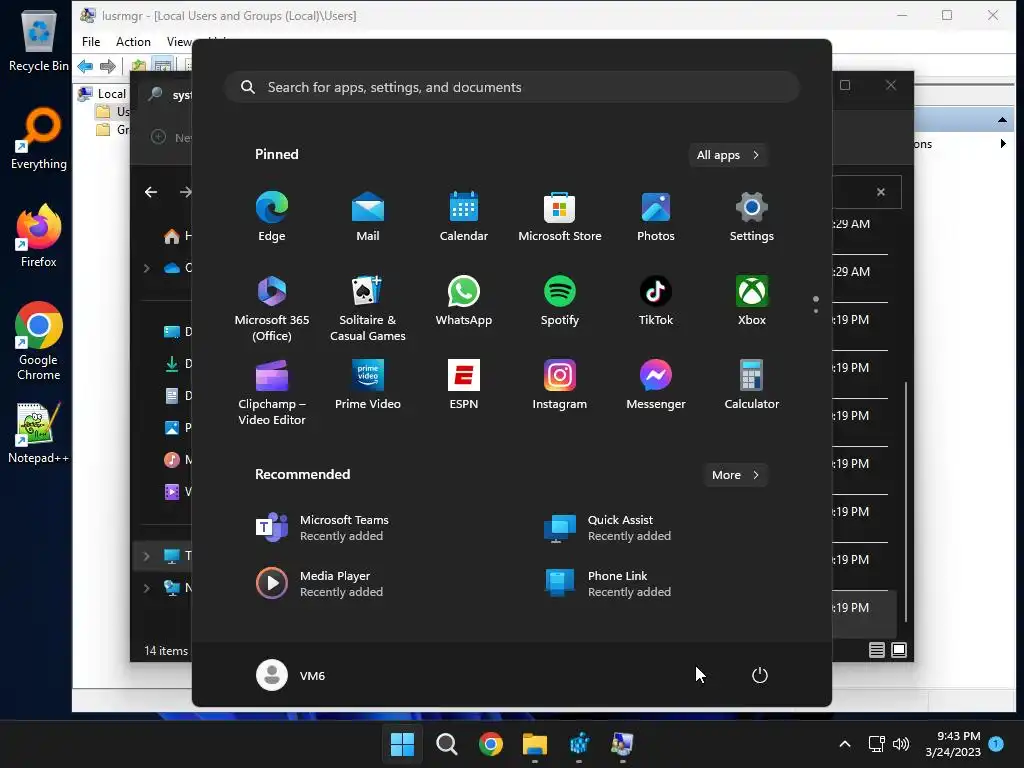Open the ESPN app
Screen dimensions: 1024x768
(x=464, y=385)
